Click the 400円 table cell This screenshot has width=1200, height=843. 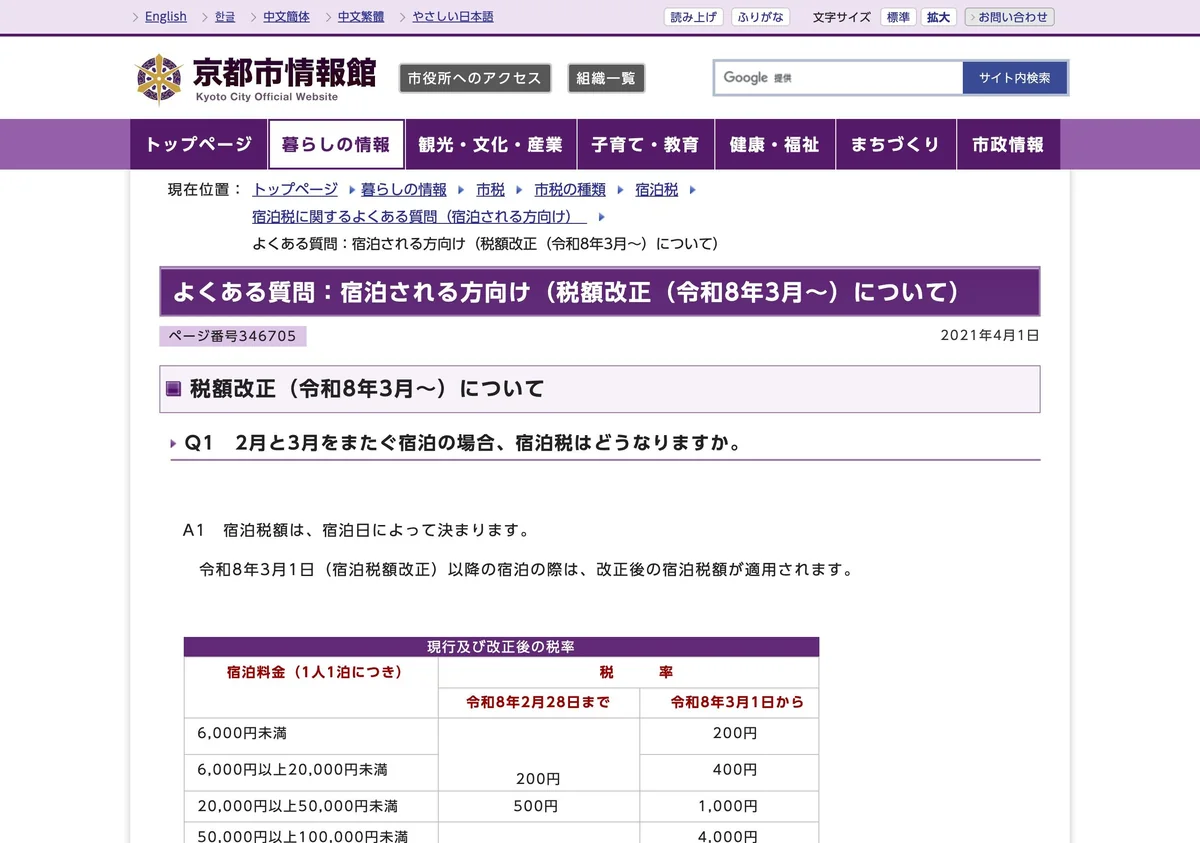(x=728, y=770)
